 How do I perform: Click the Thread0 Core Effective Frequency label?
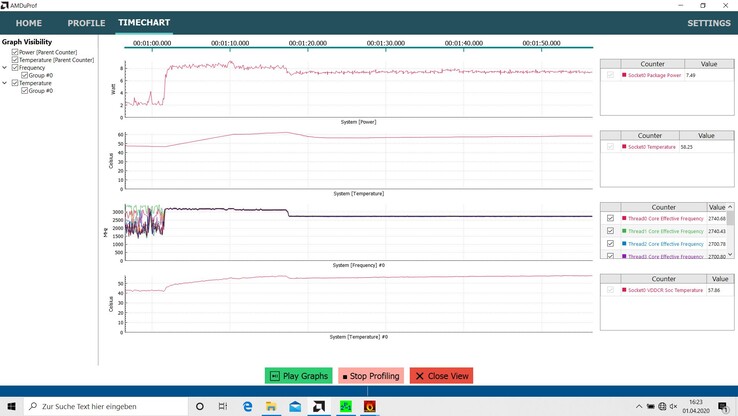pyautogui.click(x=666, y=218)
